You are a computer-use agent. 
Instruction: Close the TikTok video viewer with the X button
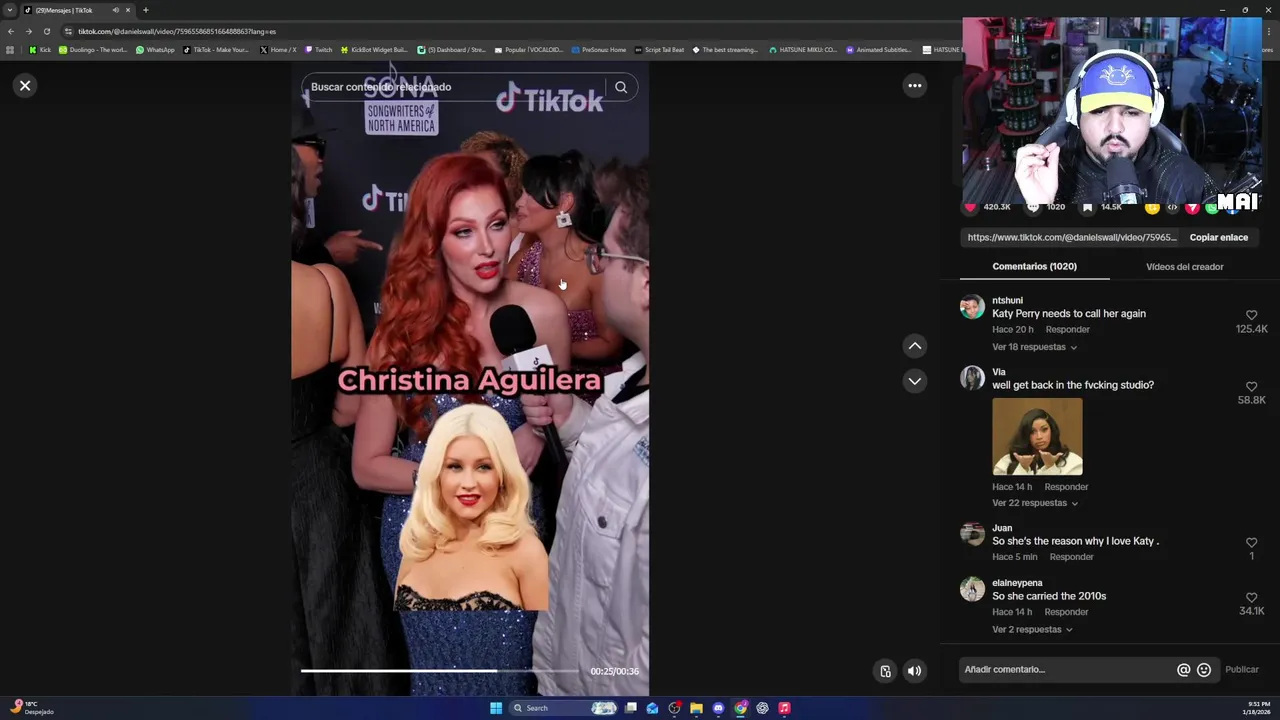(x=25, y=85)
